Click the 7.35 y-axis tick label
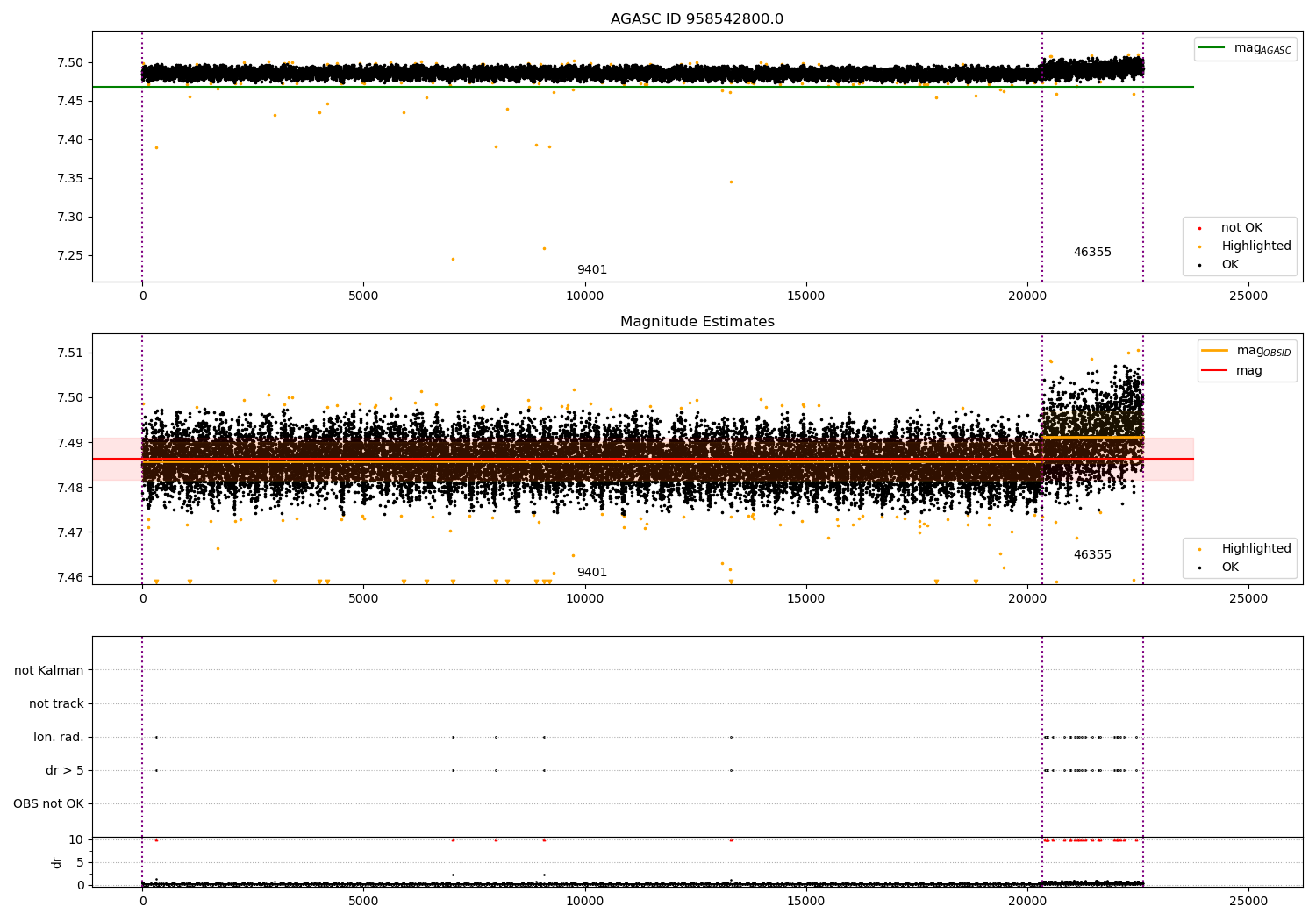The height and width of the screenshot is (921, 1316). [x=70, y=179]
